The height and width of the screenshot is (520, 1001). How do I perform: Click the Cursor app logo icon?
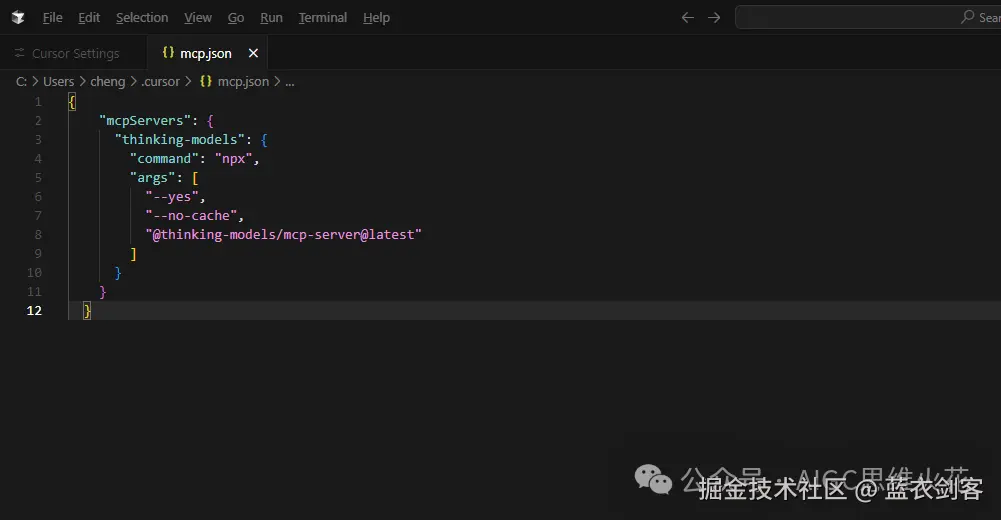pyautogui.click(x=18, y=17)
